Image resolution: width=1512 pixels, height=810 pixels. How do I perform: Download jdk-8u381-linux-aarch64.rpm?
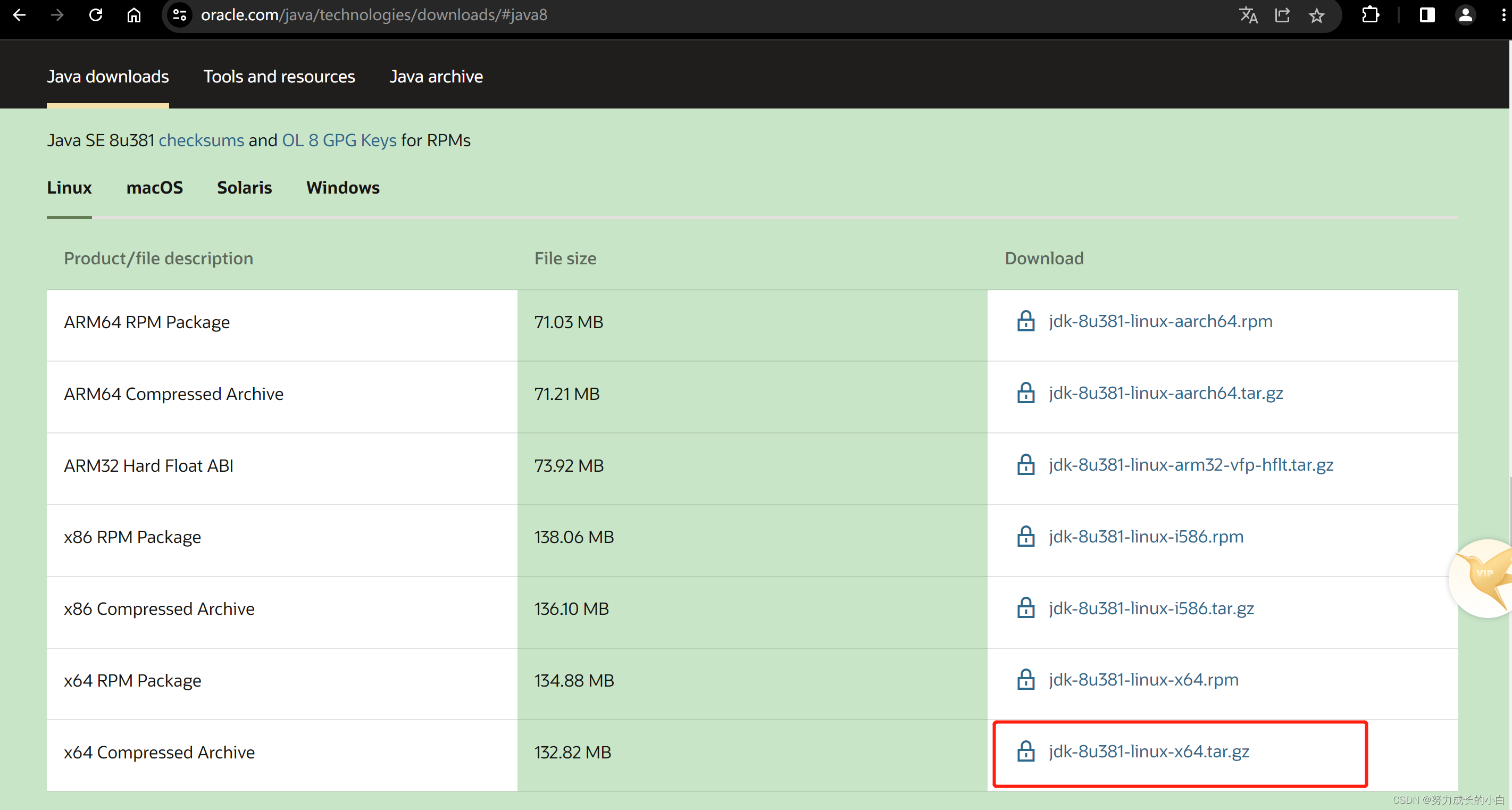(x=1160, y=321)
